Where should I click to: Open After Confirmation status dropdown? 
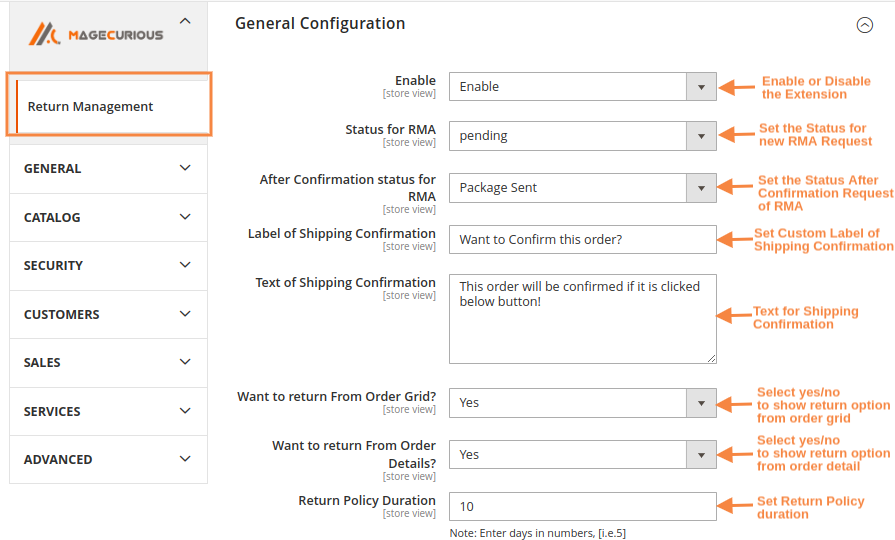coord(582,188)
